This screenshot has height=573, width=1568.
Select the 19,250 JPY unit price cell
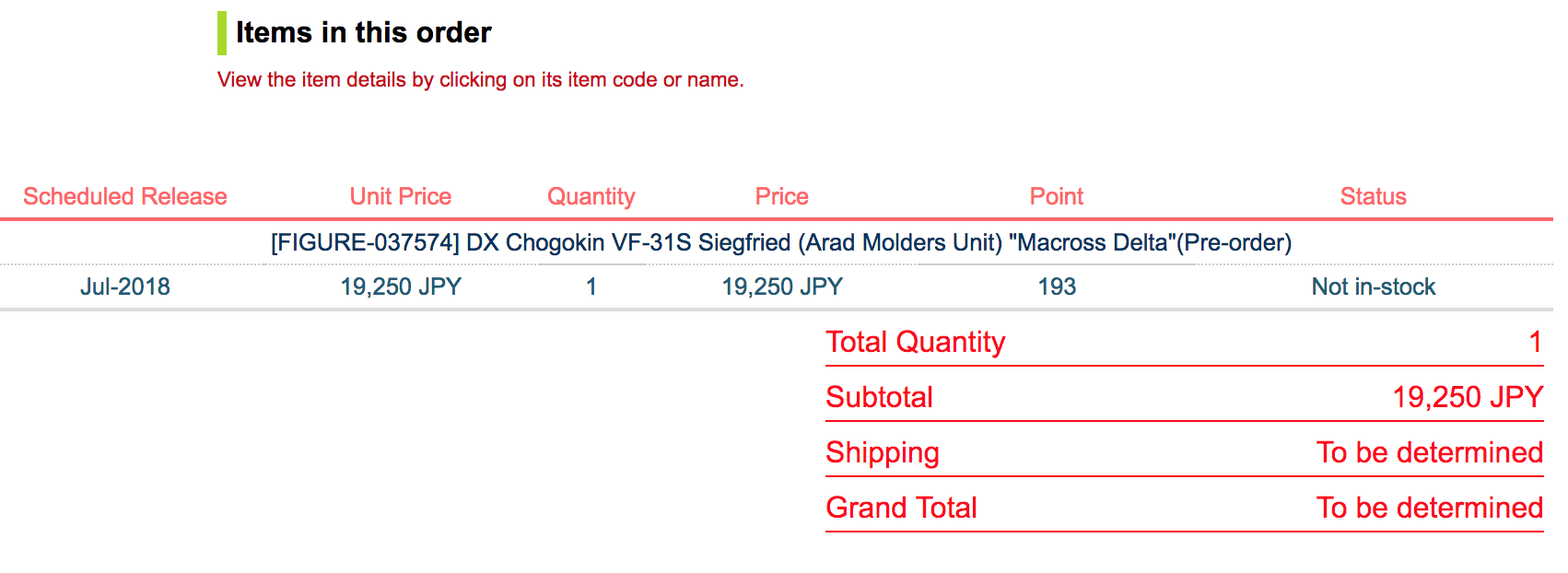pos(401,286)
